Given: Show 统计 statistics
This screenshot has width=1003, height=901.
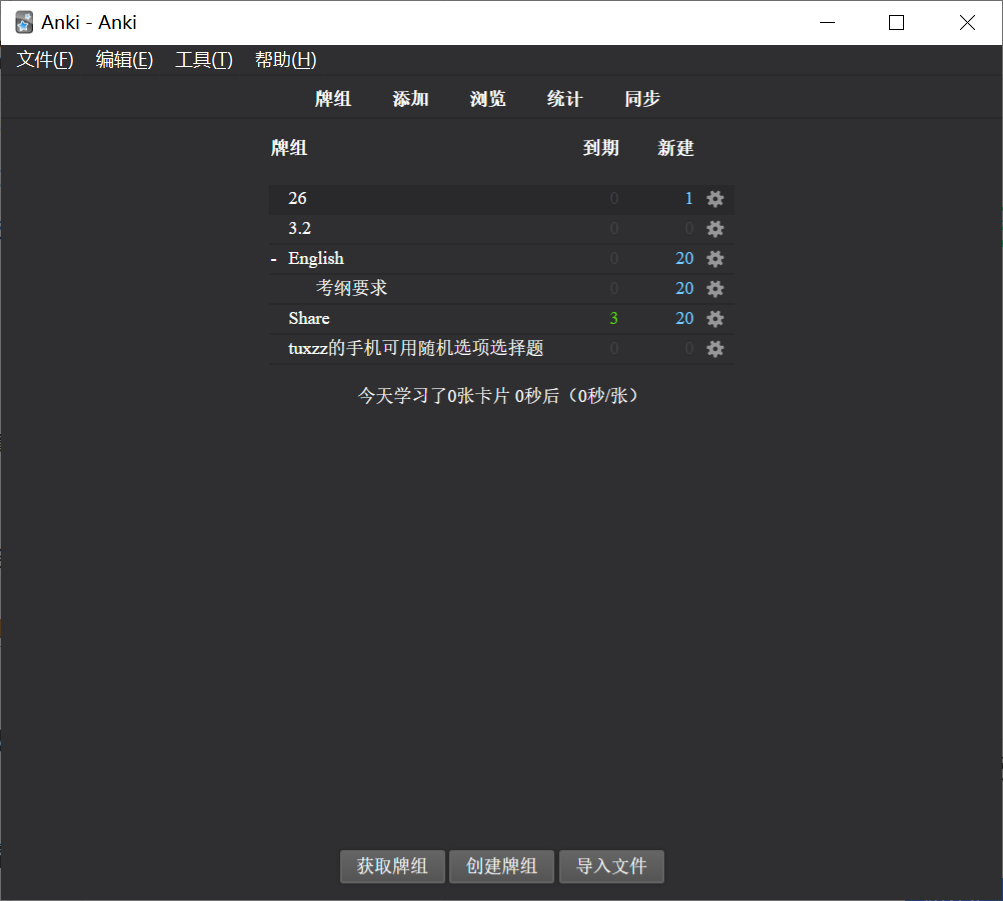Looking at the screenshot, I should tap(564, 98).
